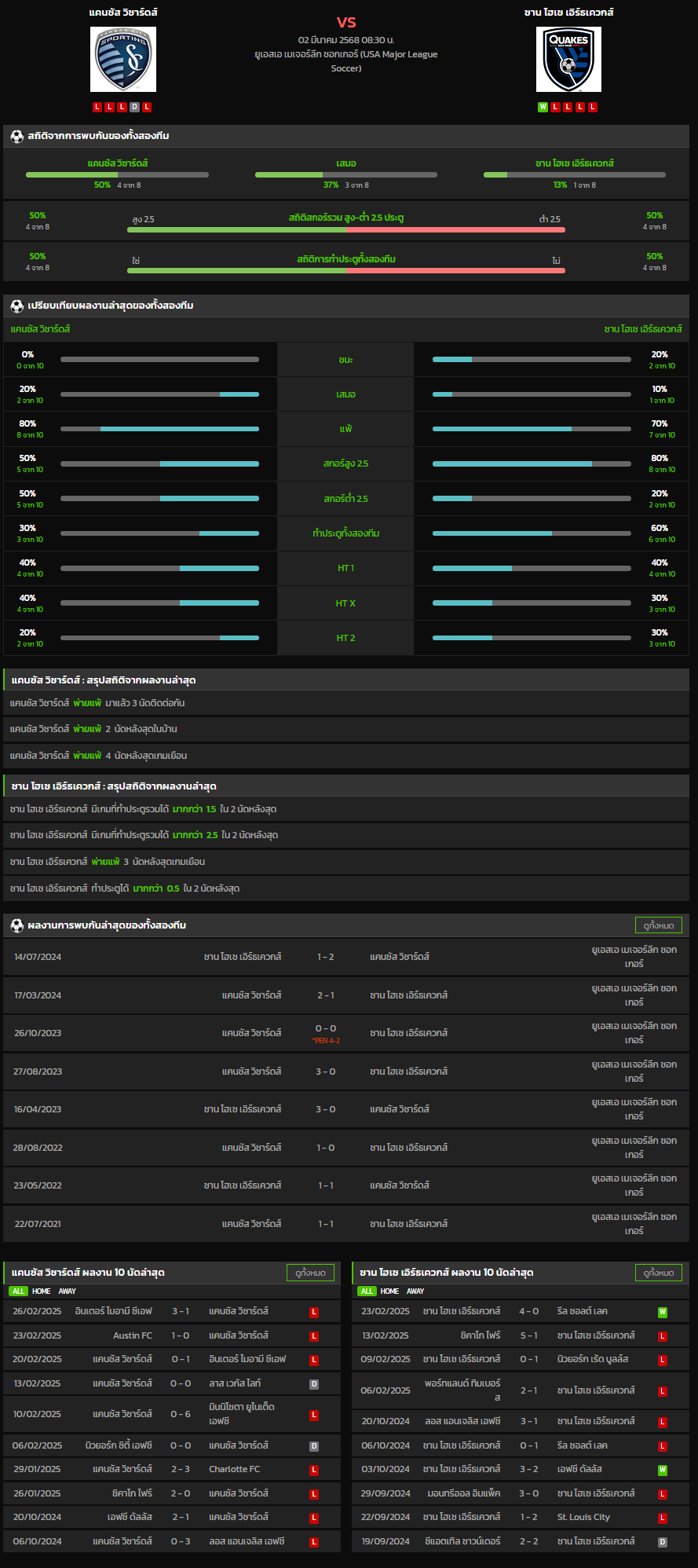The width and height of the screenshot is (698, 1568).
Task: Click the head-to-head date 23/05/2022
Action: [38, 1185]
